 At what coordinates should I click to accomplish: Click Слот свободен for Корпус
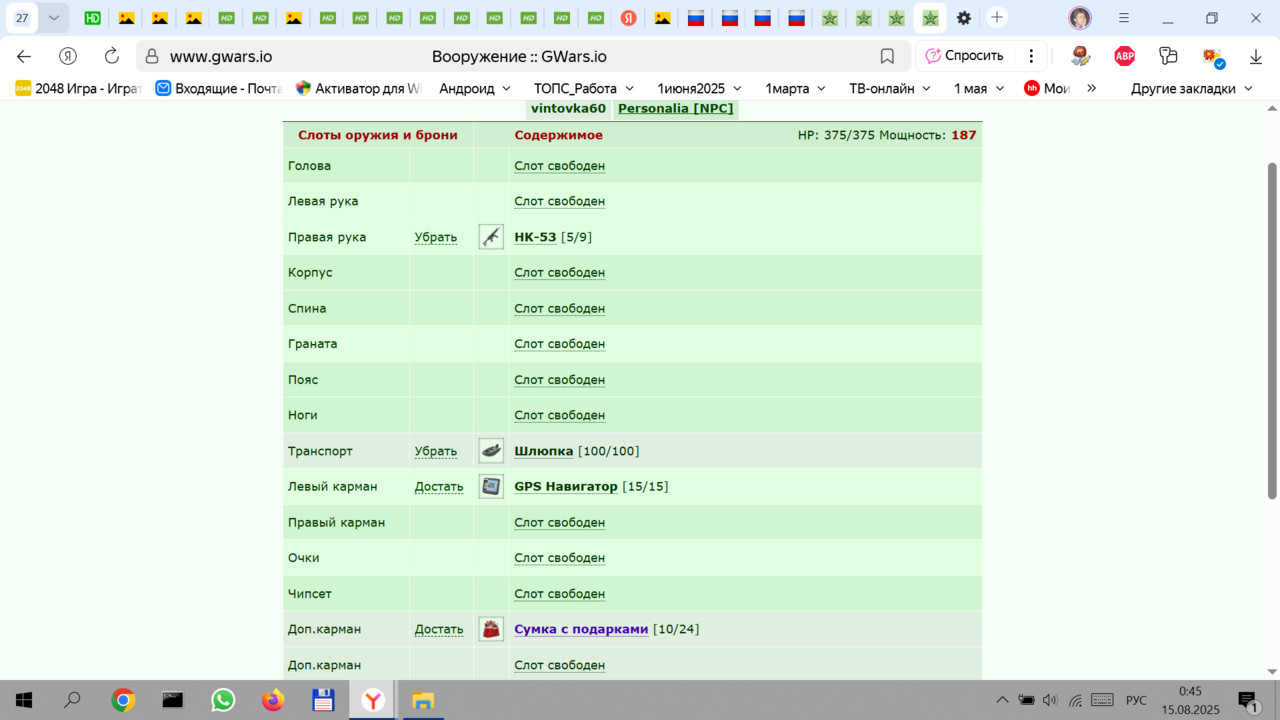coord(559,272)
